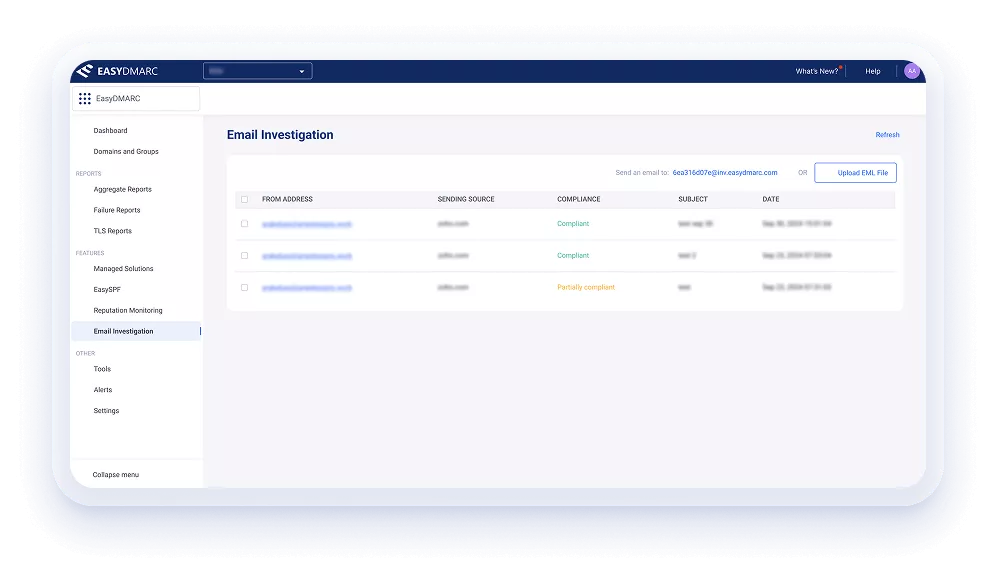Open the Dashboard page
Viewport: 996px width, 578px height.
(110, 130)
